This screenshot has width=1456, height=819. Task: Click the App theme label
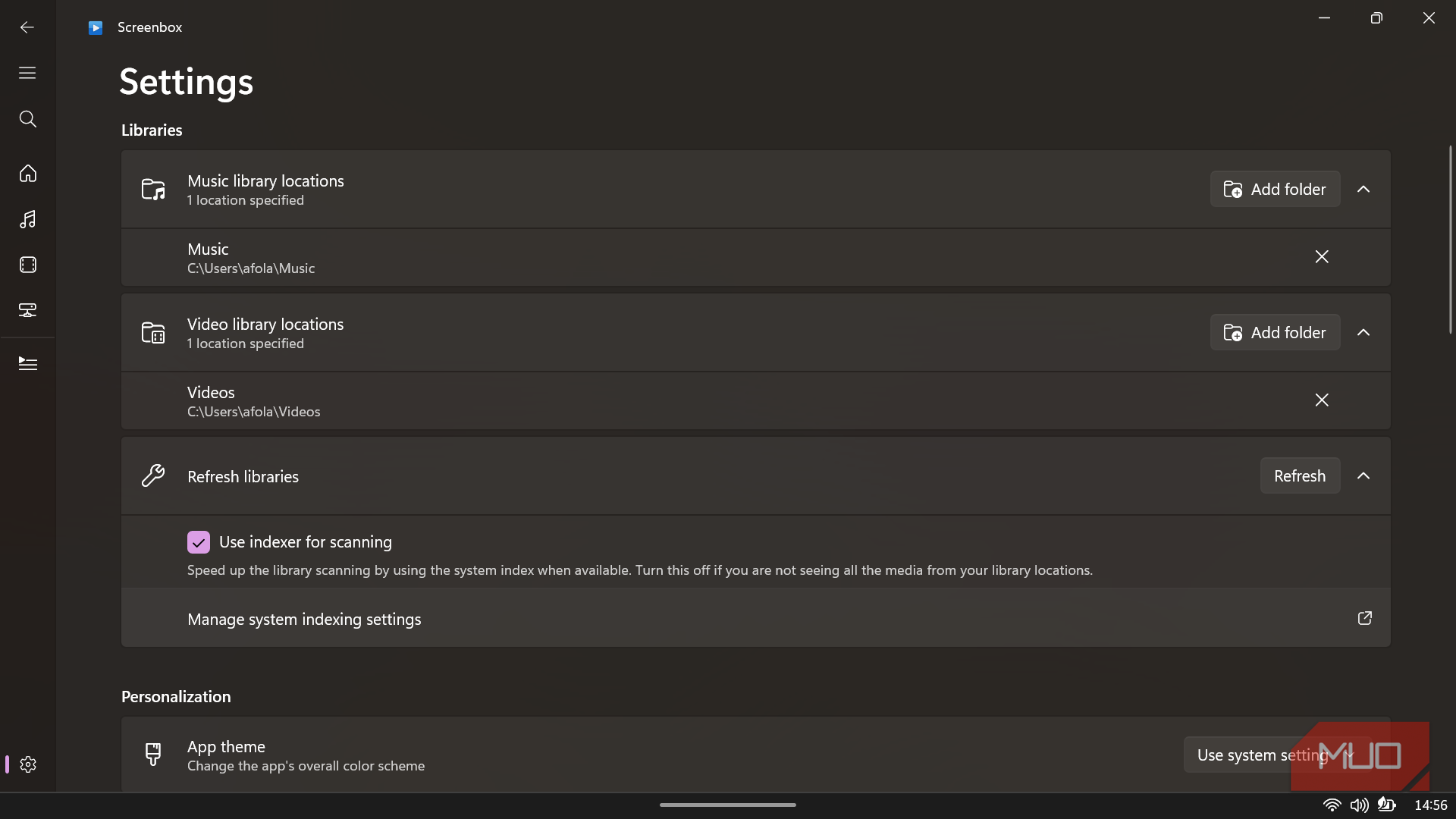point(226,746)
